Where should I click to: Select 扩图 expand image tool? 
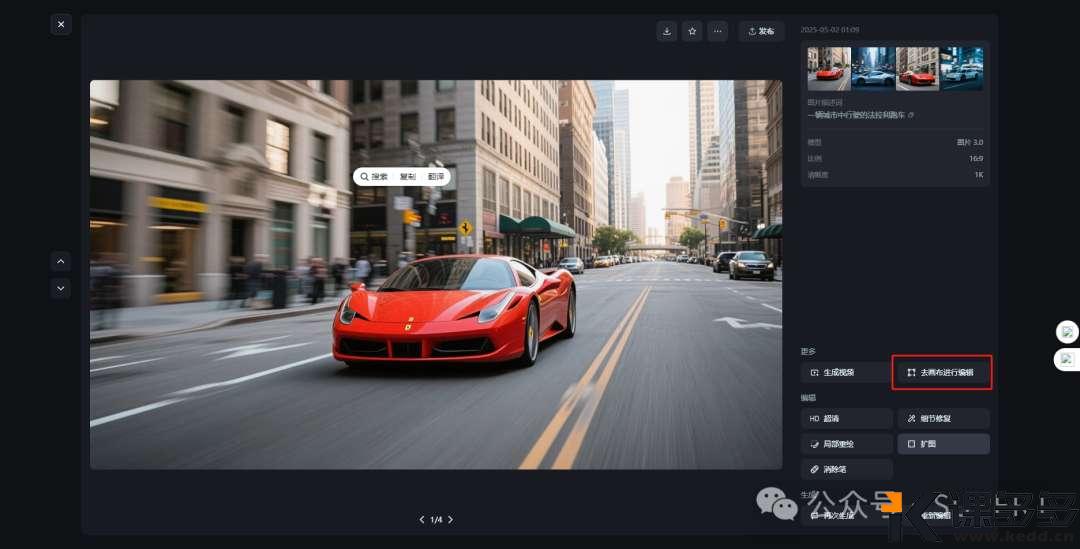943,443
